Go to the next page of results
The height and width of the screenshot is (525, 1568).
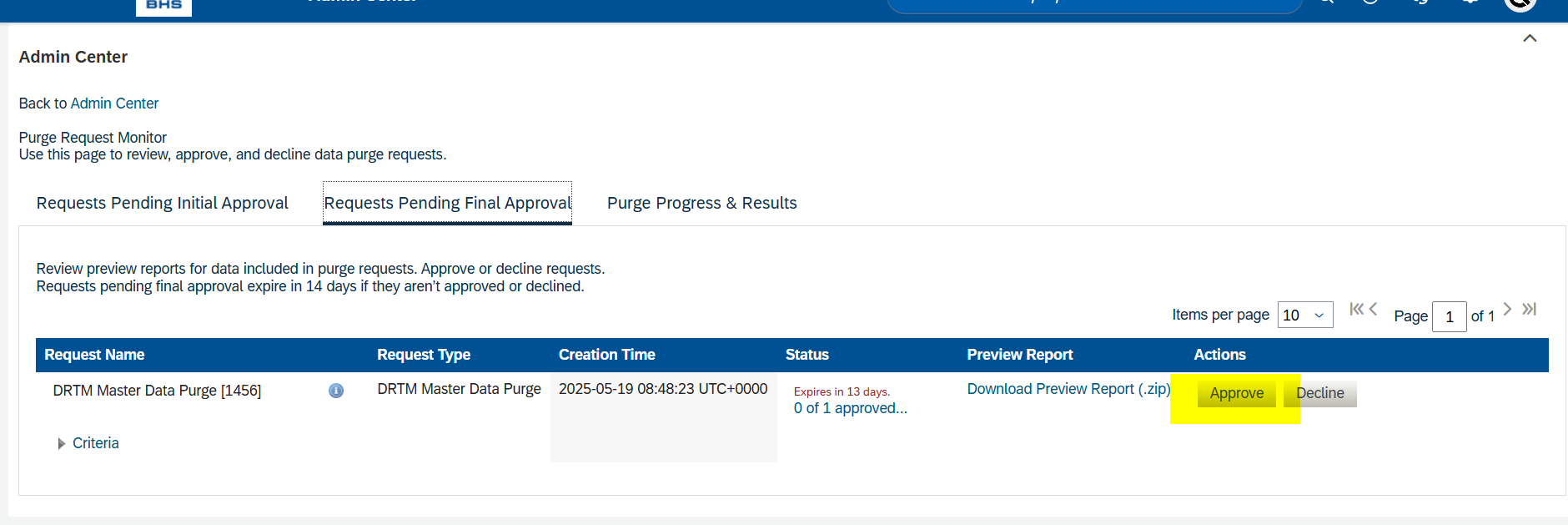pyautogui.click(x=1507, y=310)
